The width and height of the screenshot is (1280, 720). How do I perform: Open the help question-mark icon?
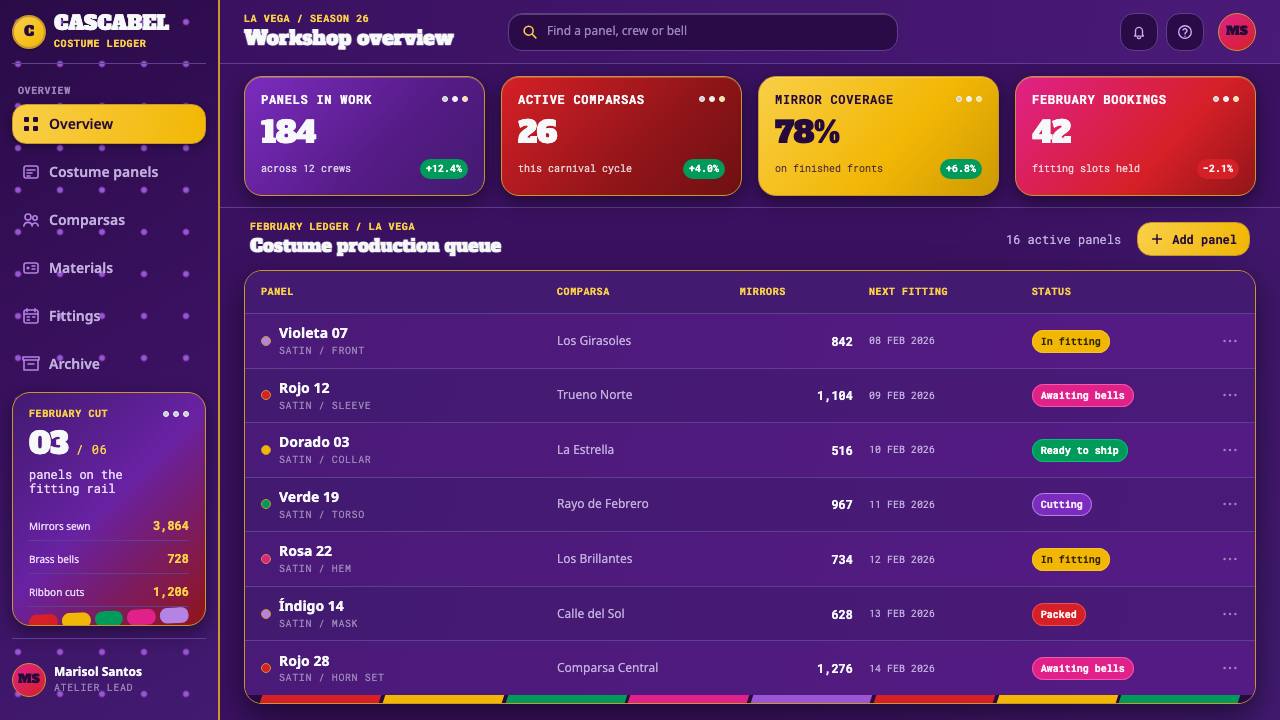(1185, 32)
